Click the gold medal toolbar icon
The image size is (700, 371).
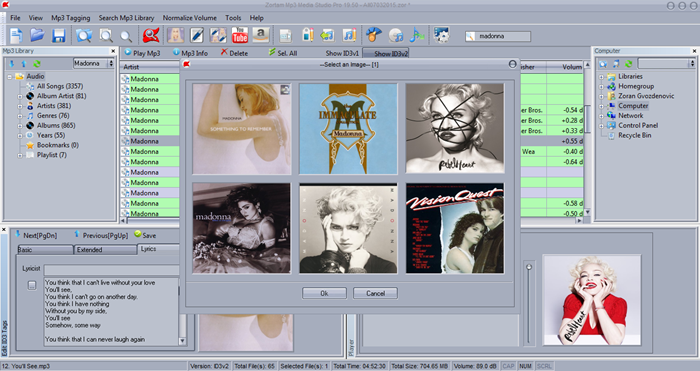[x=374, y=35]
